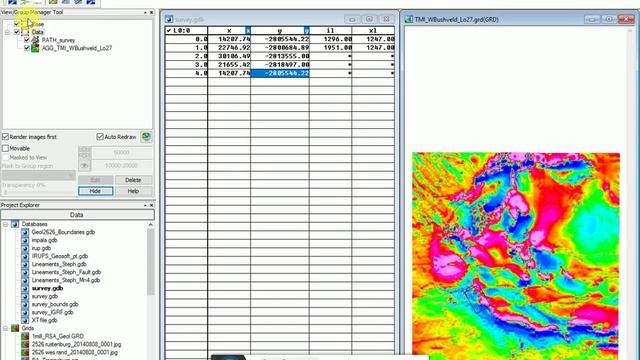Click the Databases folder icon in Project Explorer

click(x=15, y=224)
